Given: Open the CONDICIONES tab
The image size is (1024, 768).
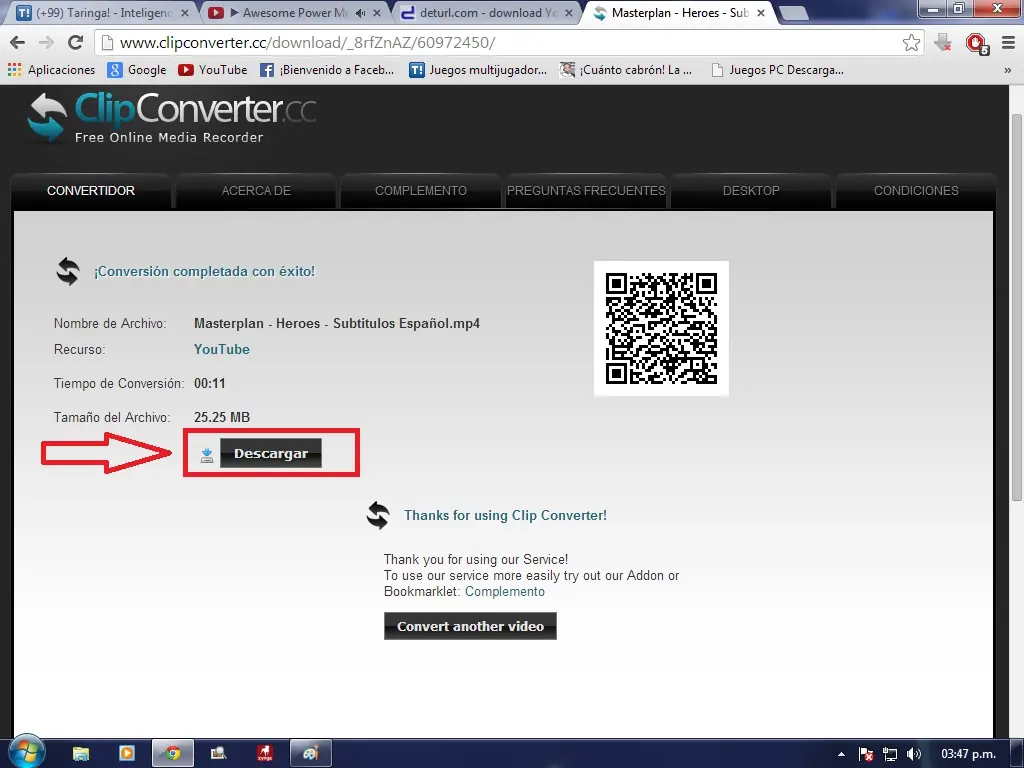Looking at the screenshot, I should (916, 191).
